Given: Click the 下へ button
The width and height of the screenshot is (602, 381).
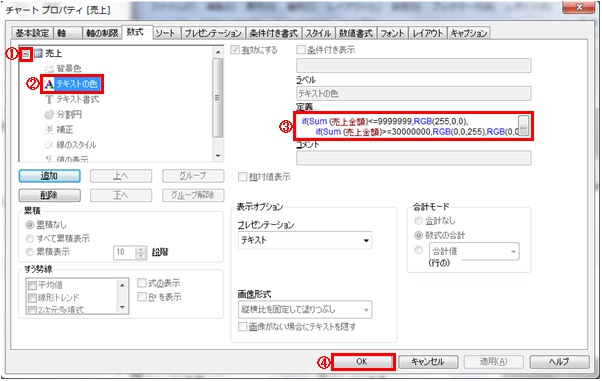Looking at the screenshot, I should pos(121,195).
